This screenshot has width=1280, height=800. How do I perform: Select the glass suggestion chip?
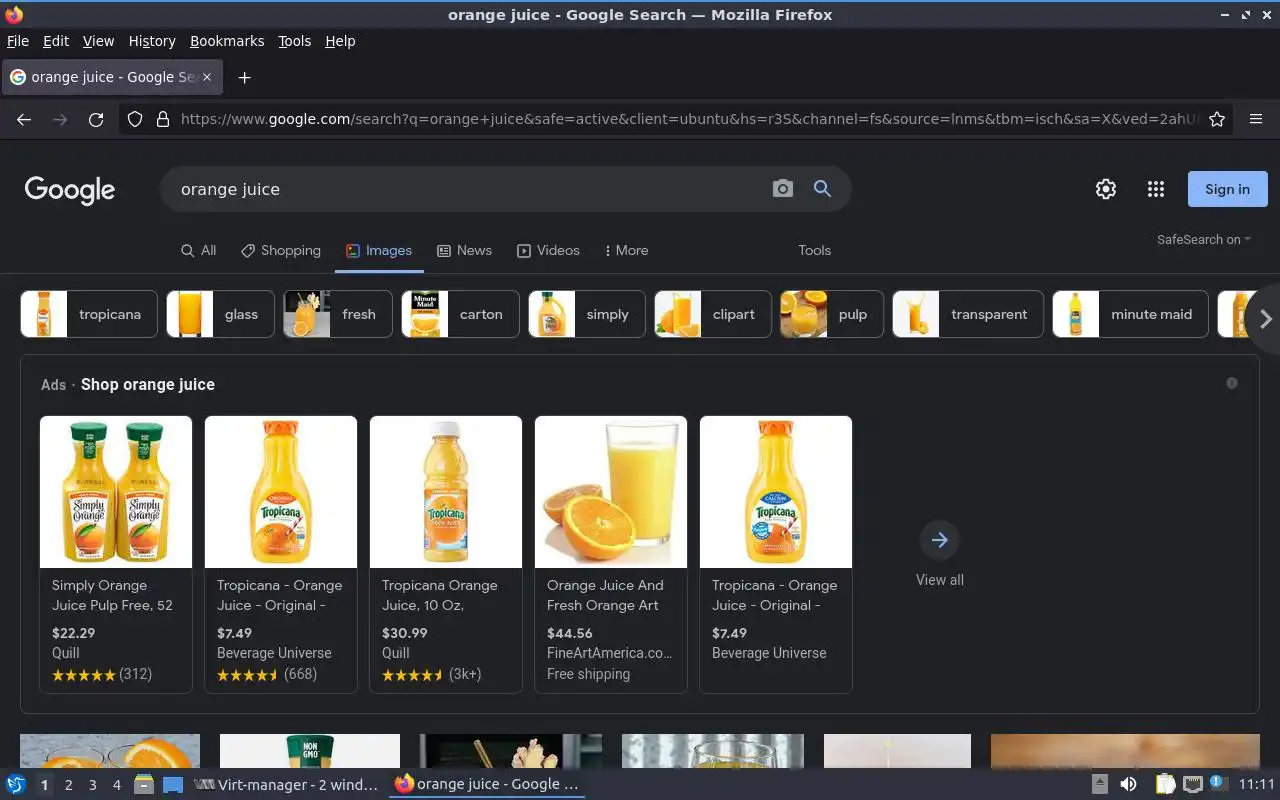[221, 314]
